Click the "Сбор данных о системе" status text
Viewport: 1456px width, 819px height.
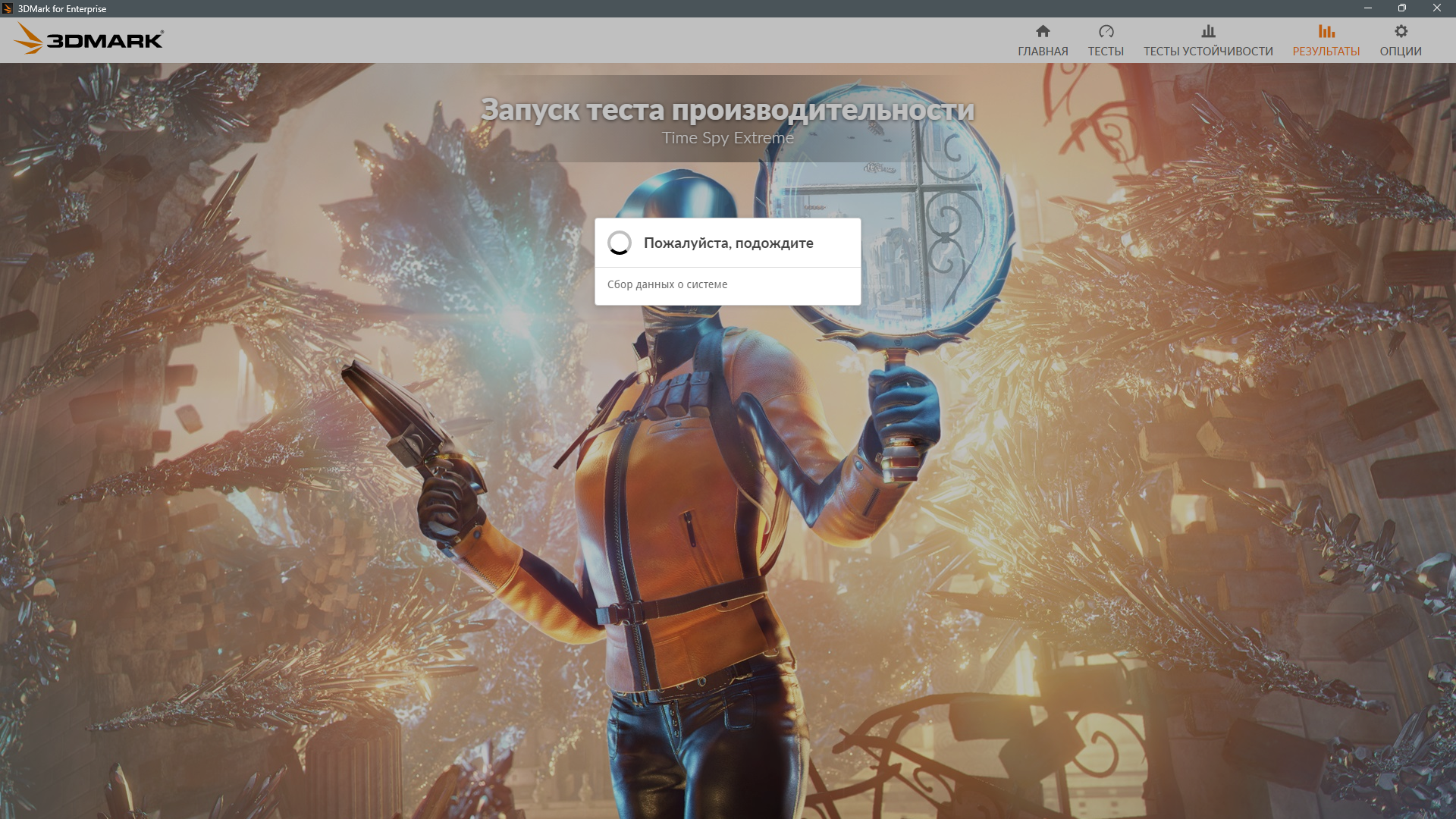point(667,284)
